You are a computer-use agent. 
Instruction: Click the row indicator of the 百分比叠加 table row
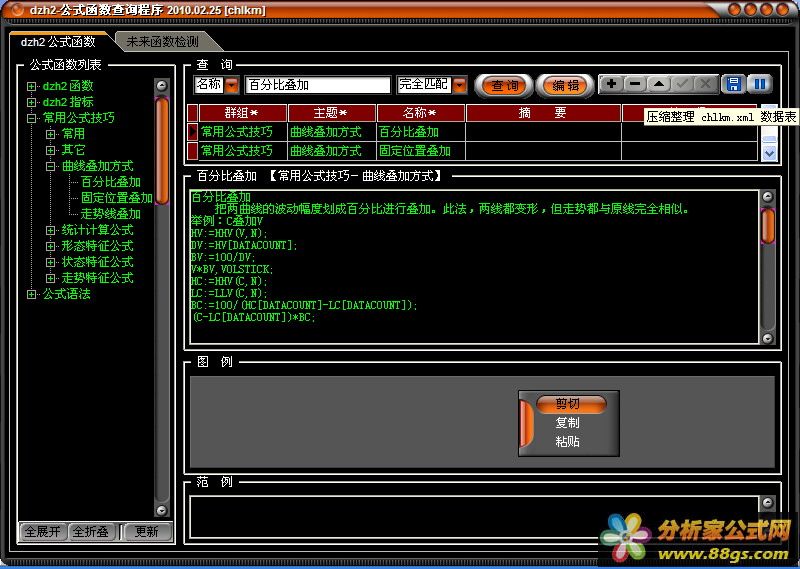tap(192, 132)
